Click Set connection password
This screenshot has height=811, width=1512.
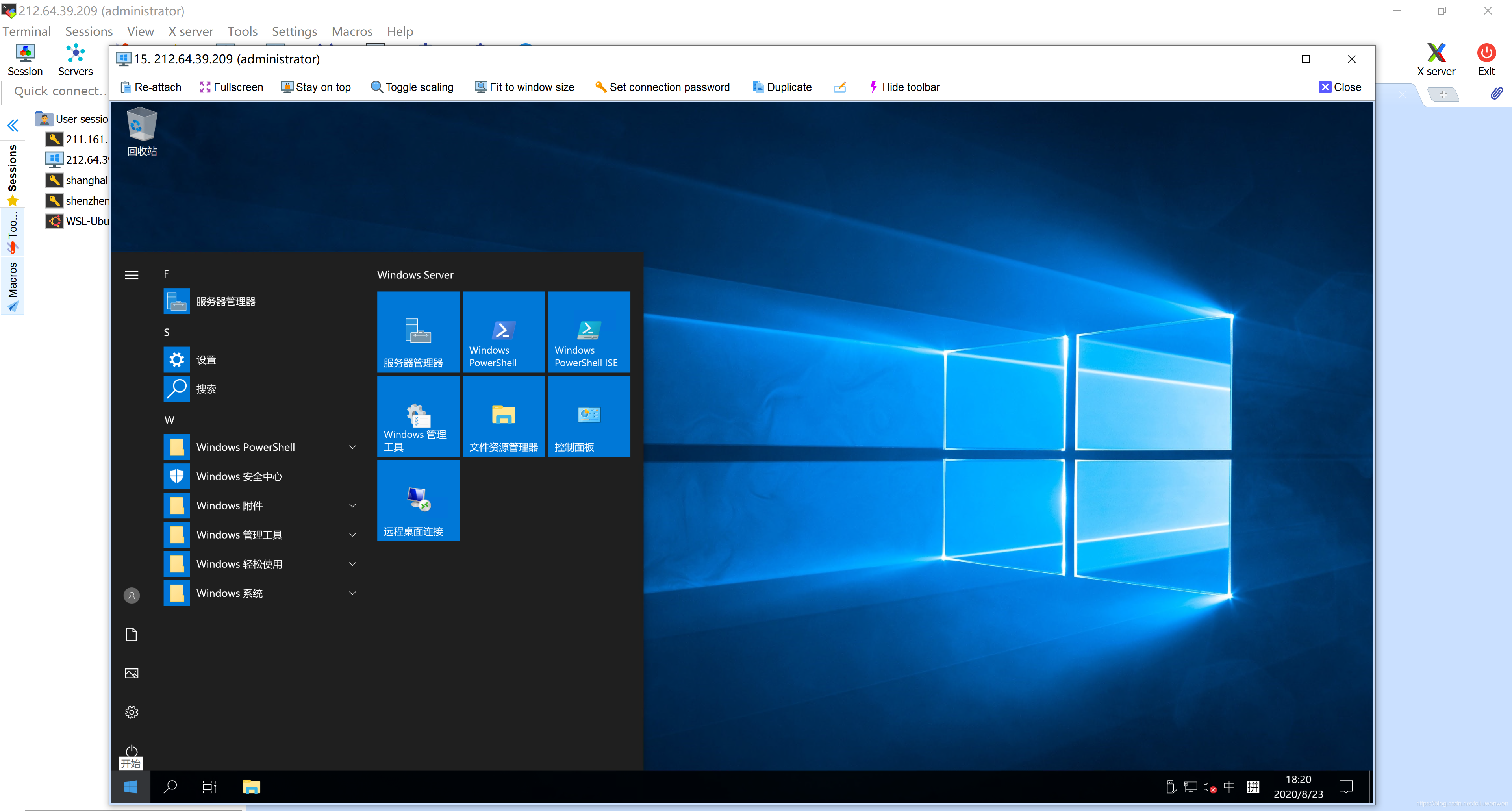click(662, 87)
